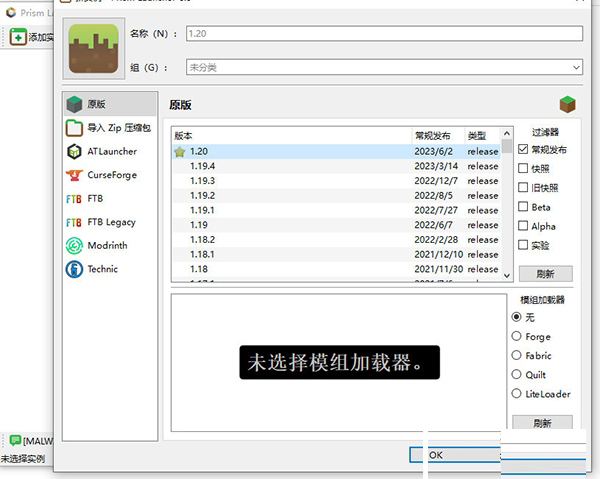The height and width of the screenshot is (479, 600).
Task: Click the version list scrollbar thumb
Action: click(x=507, y=147)
